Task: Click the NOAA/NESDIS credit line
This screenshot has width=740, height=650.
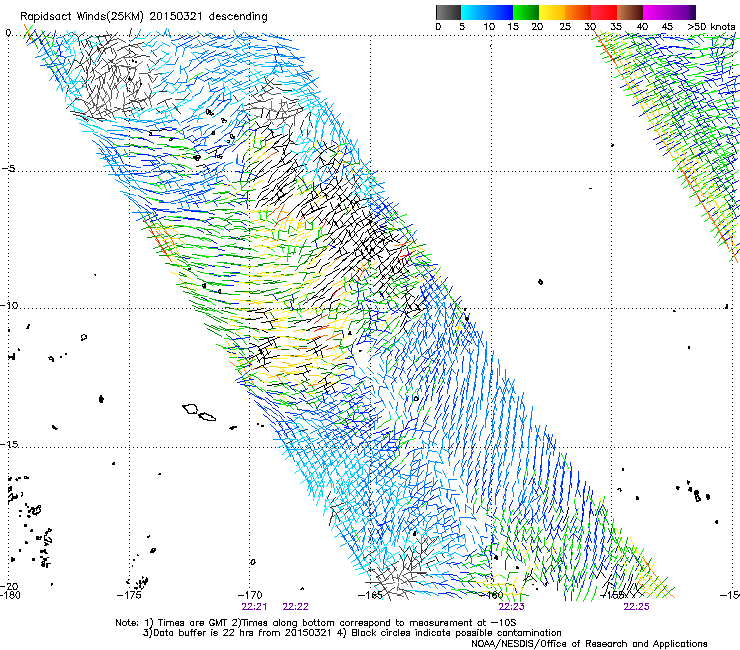Action: [589, 643]
